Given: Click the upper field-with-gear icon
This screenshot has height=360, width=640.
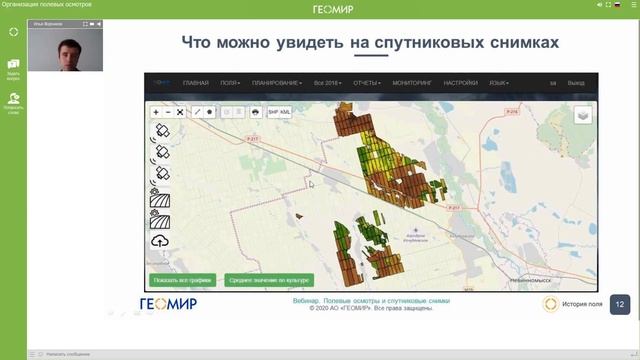Looking at the screenshot, I should click(x=160, y=198).
